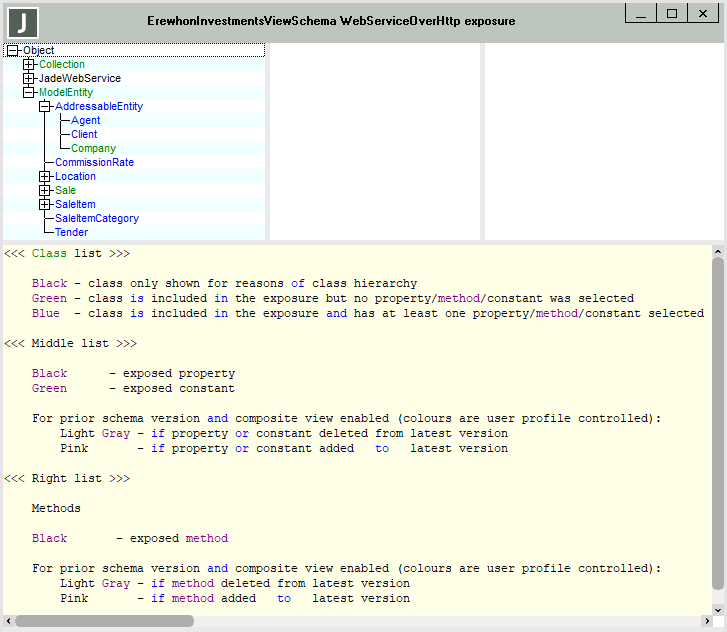The image size is (727, 632).
Task: Expand the SaleItem class node
Action: 45,205
